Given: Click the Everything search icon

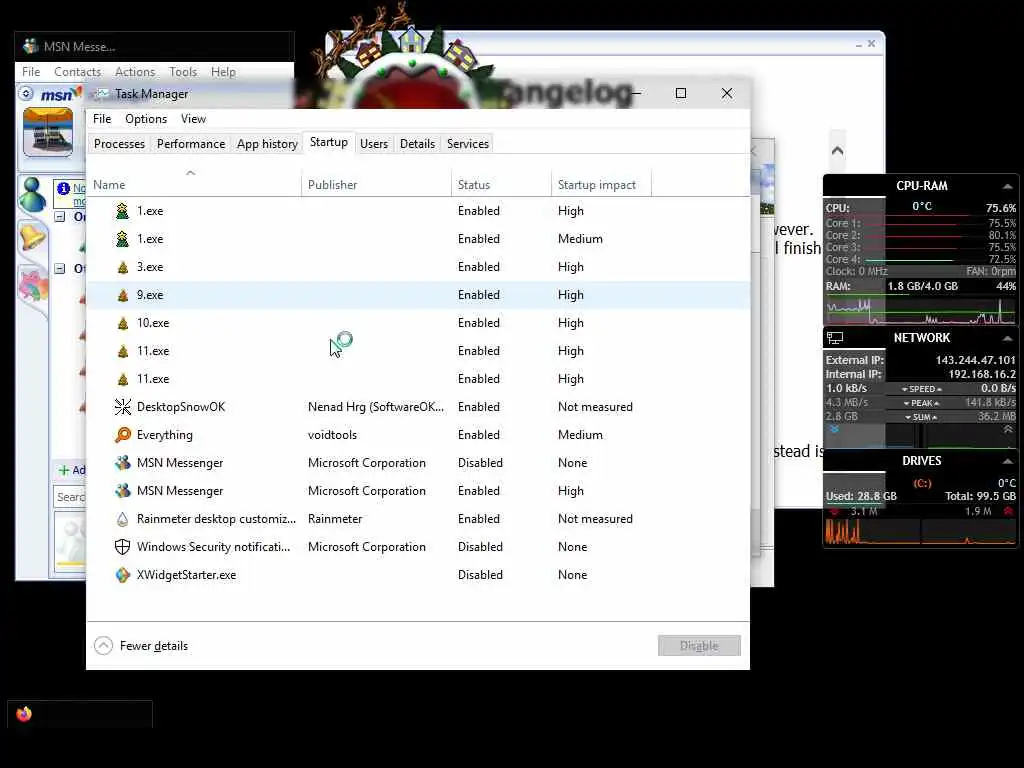Looking at the screenshot, I should click(x=122, y=435).
